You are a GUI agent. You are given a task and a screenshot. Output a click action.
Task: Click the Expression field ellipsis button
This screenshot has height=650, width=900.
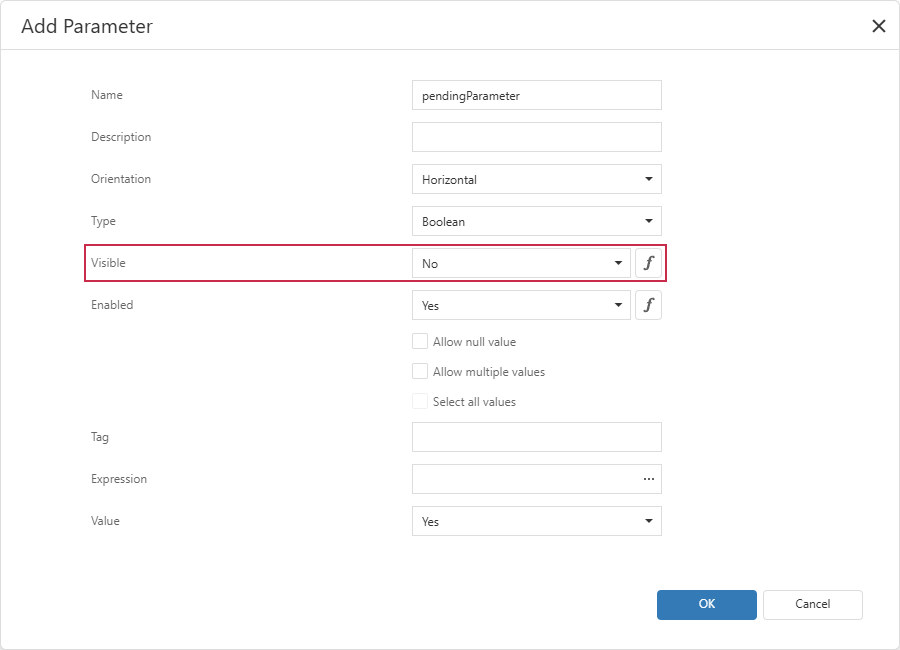649,479
